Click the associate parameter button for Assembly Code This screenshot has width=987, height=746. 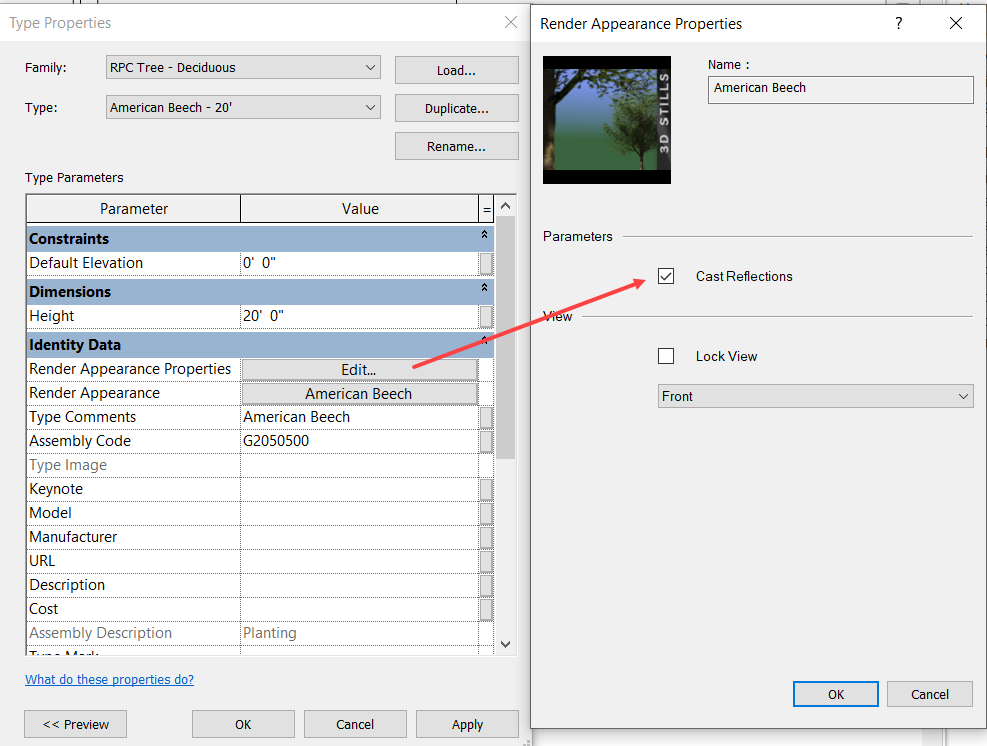tap(486, 441)
